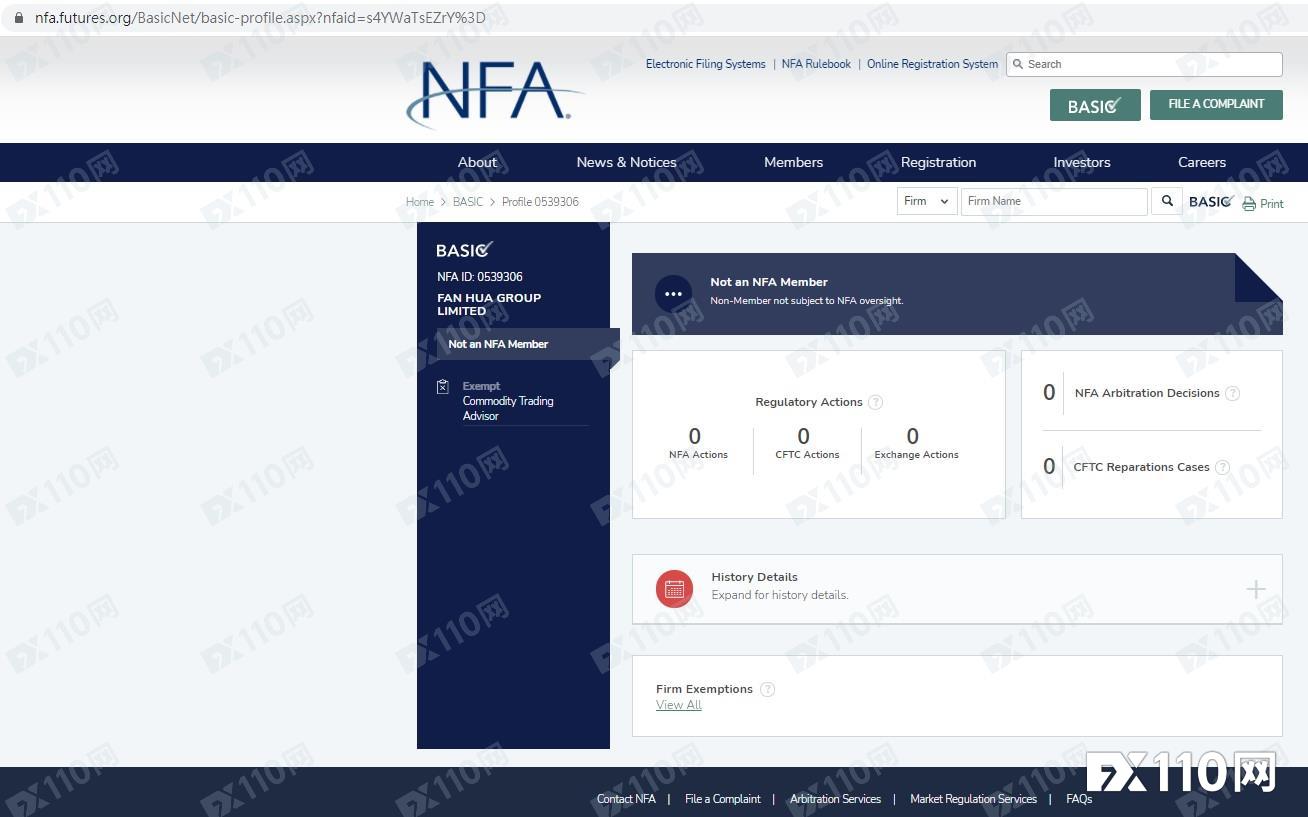Screen dimensions: 1308x817
Task: Click the BASIC logo beside Print
Action: [1210, 201]
